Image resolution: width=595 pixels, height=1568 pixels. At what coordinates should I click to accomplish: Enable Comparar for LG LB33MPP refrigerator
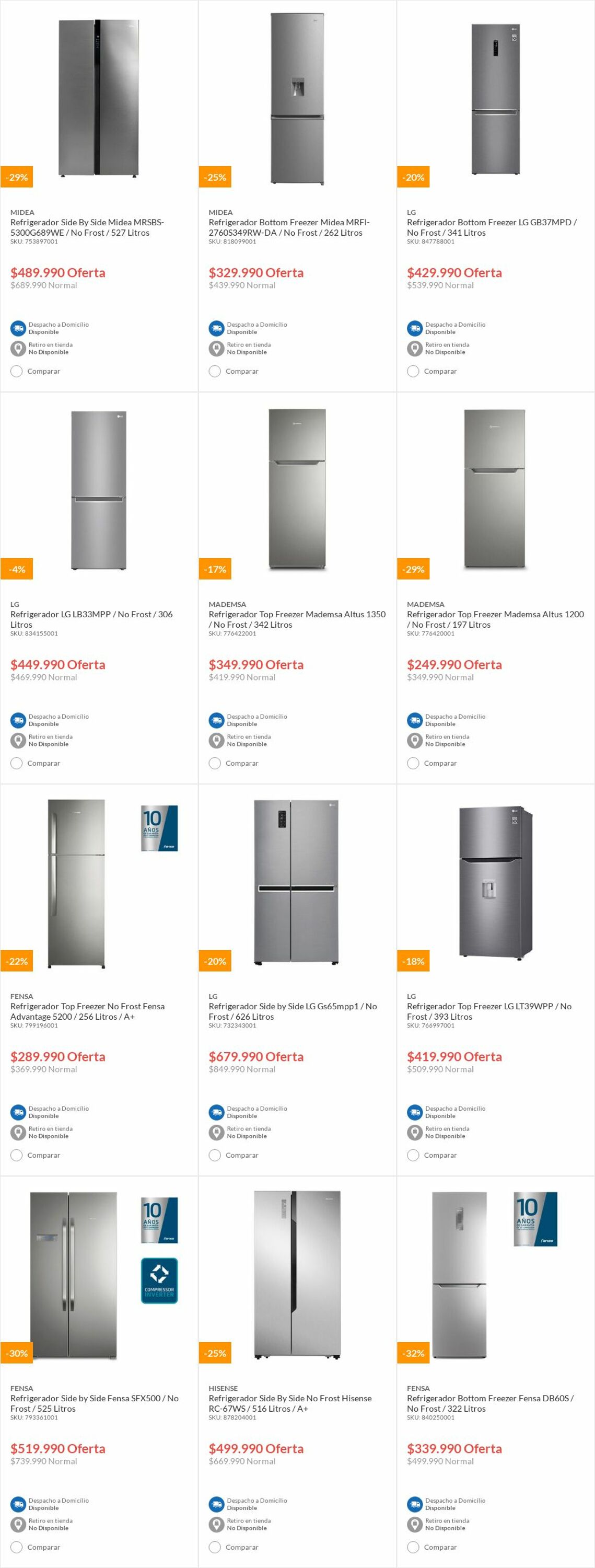[16, 763]
